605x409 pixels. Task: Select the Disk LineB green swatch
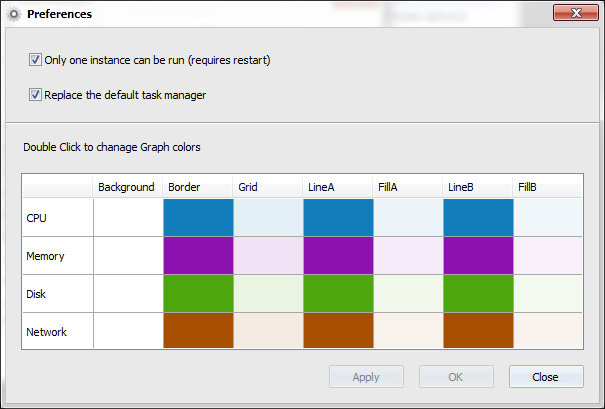point(478,294)
